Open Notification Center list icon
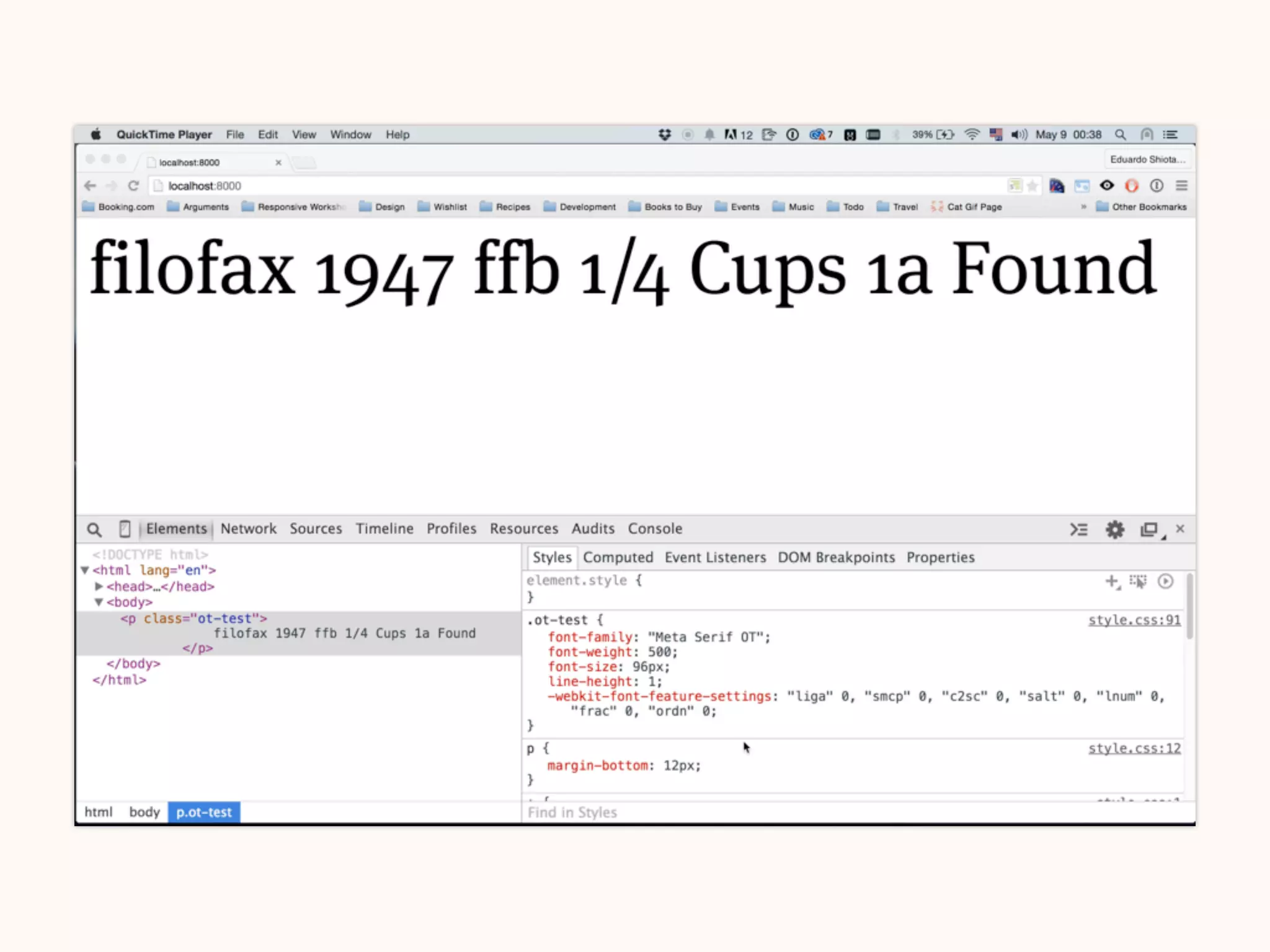The width and height of the screenshot is (1270, 952). (1170, 134)
